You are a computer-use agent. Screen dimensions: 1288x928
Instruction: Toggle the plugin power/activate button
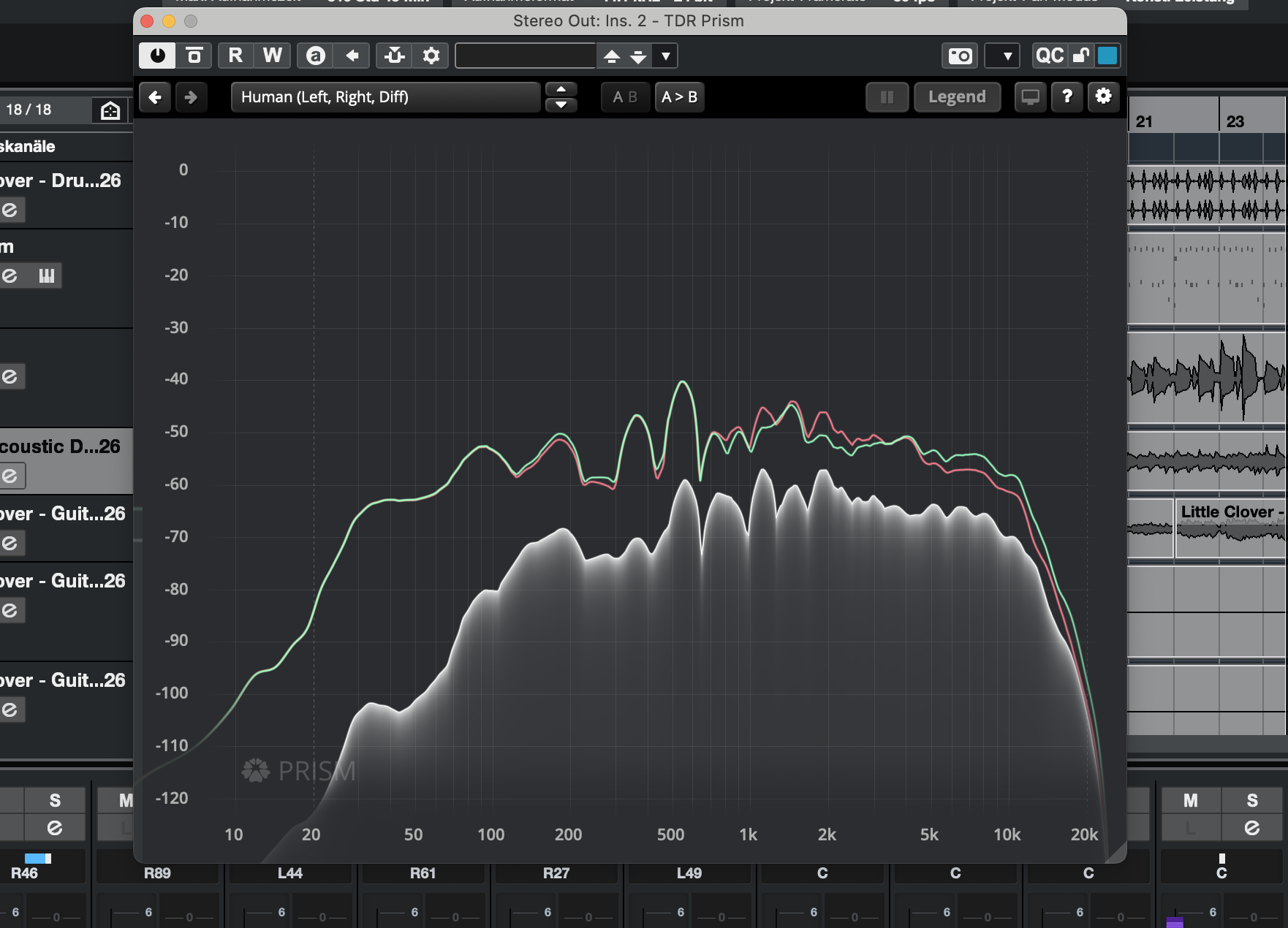click(157, 56)
